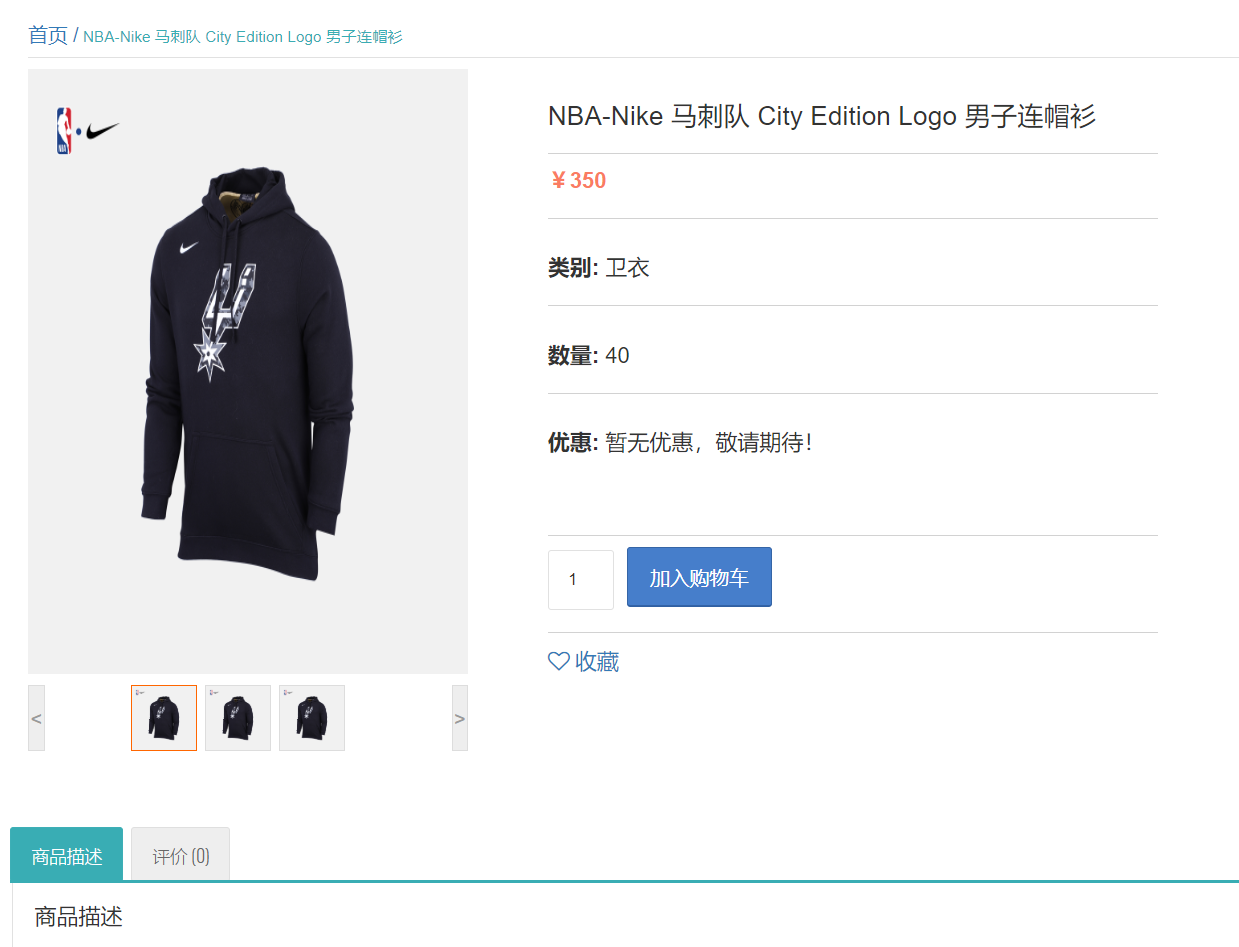
Task: Click the heart icon beside 收藏
Action: [559, 661]
